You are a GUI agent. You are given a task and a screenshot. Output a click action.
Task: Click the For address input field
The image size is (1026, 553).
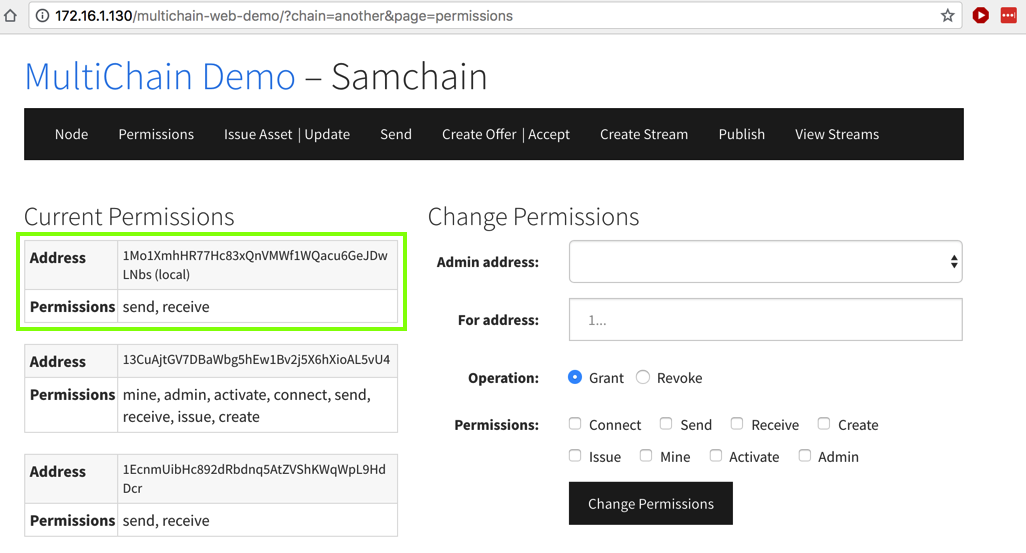(x=765, y=320)
